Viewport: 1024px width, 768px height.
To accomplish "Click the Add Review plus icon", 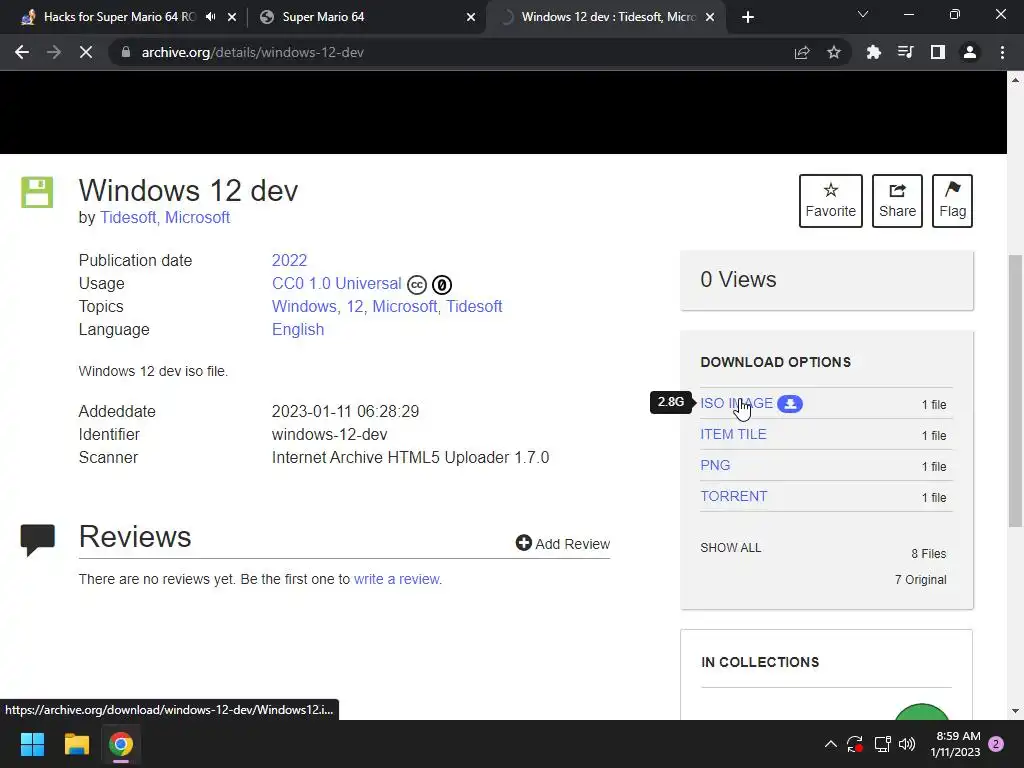I will [x=523, y=543].
